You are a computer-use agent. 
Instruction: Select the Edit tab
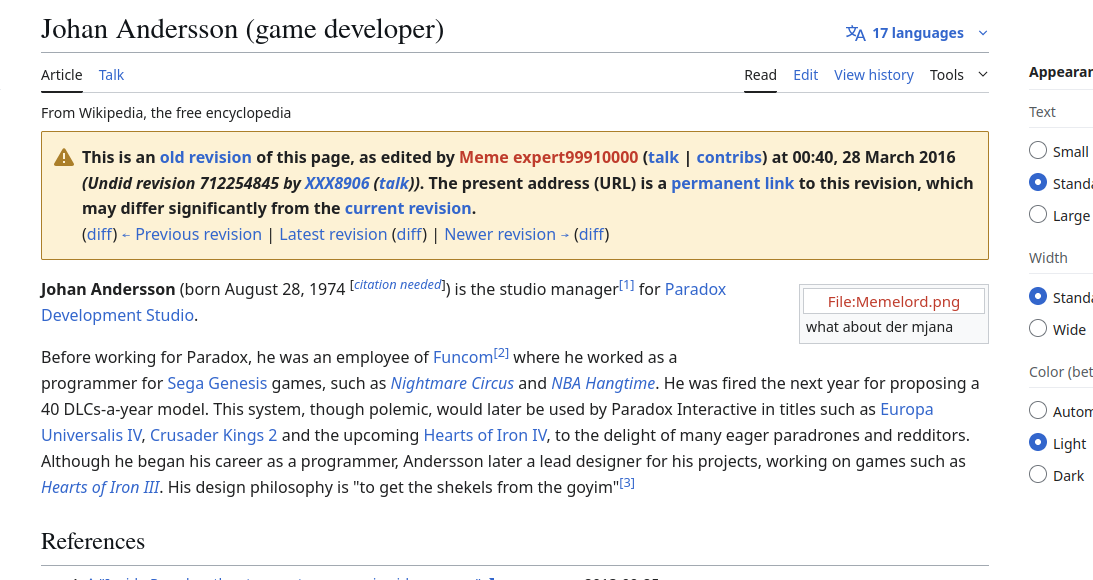point(805,75)
